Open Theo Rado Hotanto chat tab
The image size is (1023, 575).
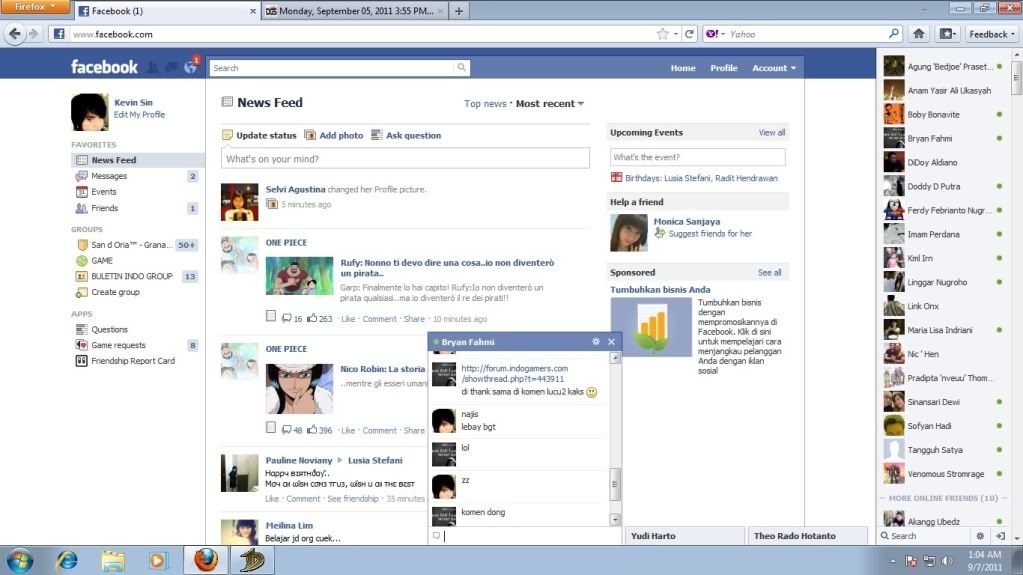pyautogui.click(x=807, y=536)
